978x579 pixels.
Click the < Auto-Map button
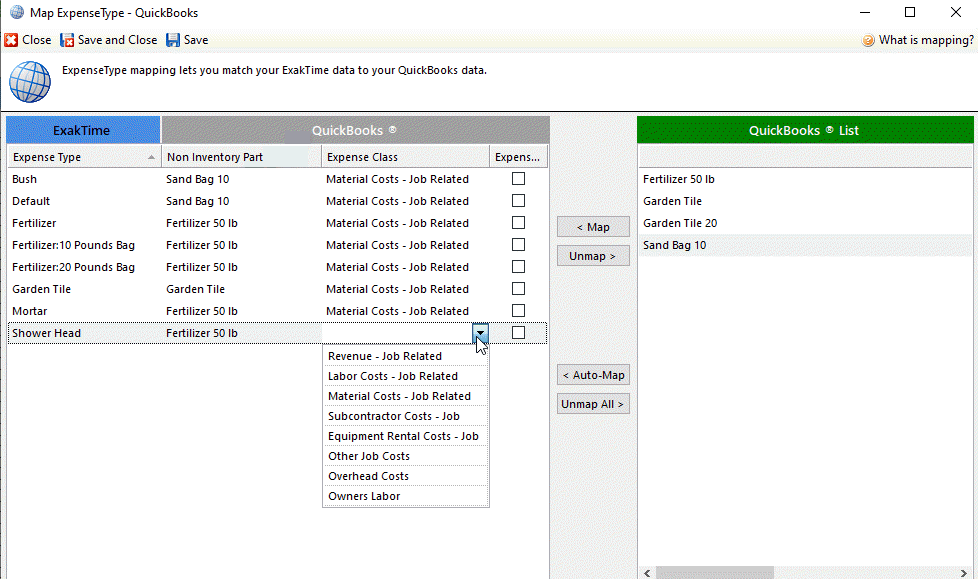[593, 375]
